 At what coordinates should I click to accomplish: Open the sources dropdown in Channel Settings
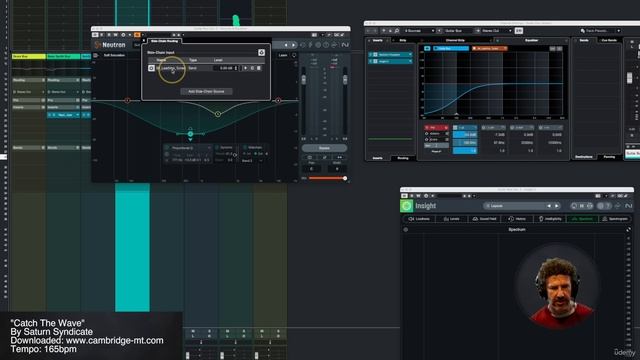click(x=419, y=31)
